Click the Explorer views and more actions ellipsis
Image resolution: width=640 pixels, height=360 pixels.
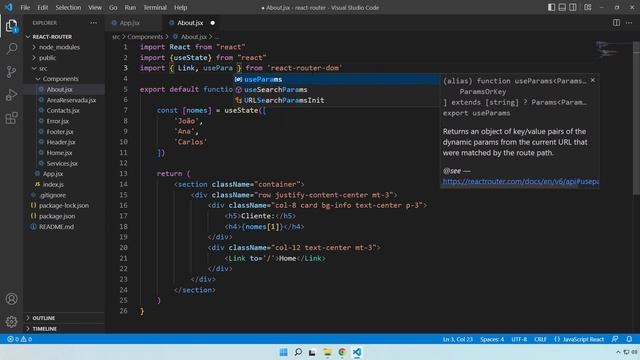point(93,23)
